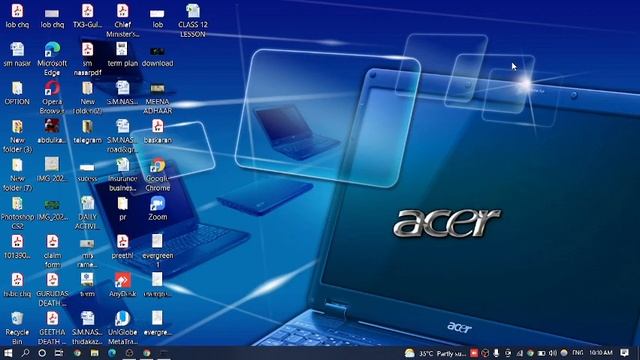Select the hdbc chq PDF icon
The width and height of the screenshot is (640, 360).
pos(17,284)
